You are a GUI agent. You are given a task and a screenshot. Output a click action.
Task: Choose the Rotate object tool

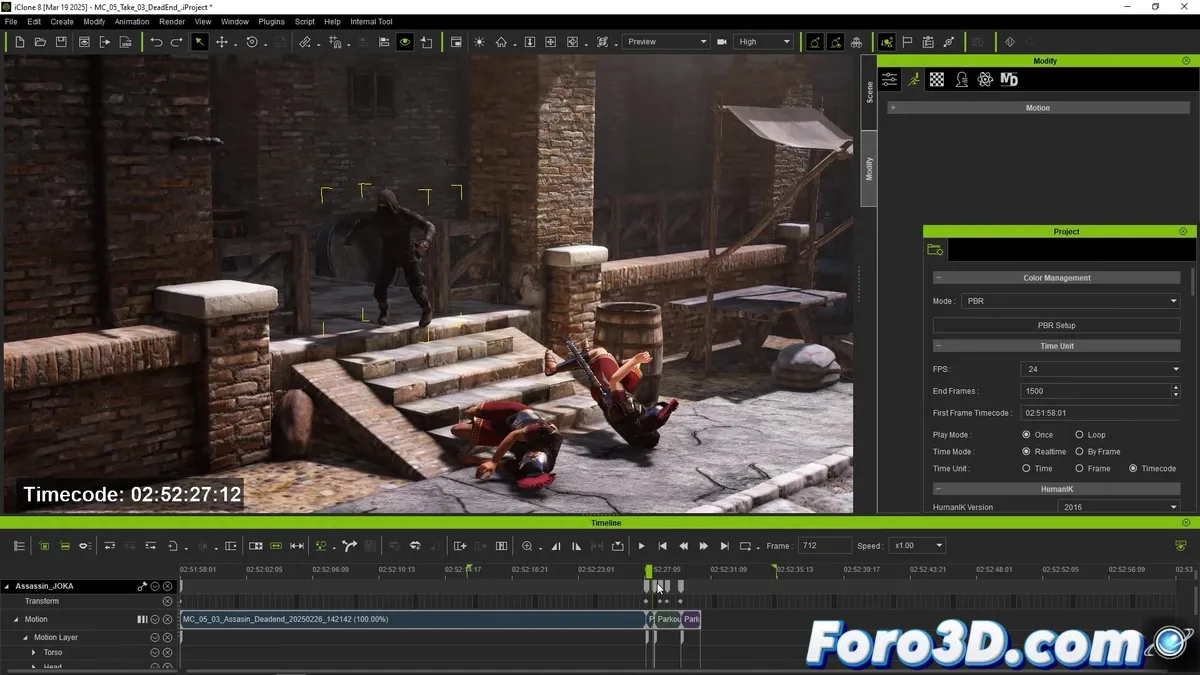[252, 42]
